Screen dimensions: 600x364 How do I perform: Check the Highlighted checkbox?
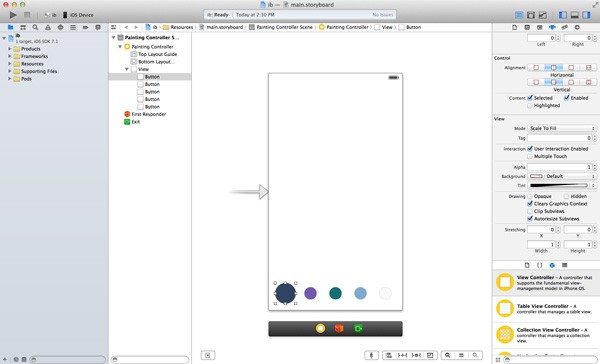pyautogui.click(x=530, y=106)
